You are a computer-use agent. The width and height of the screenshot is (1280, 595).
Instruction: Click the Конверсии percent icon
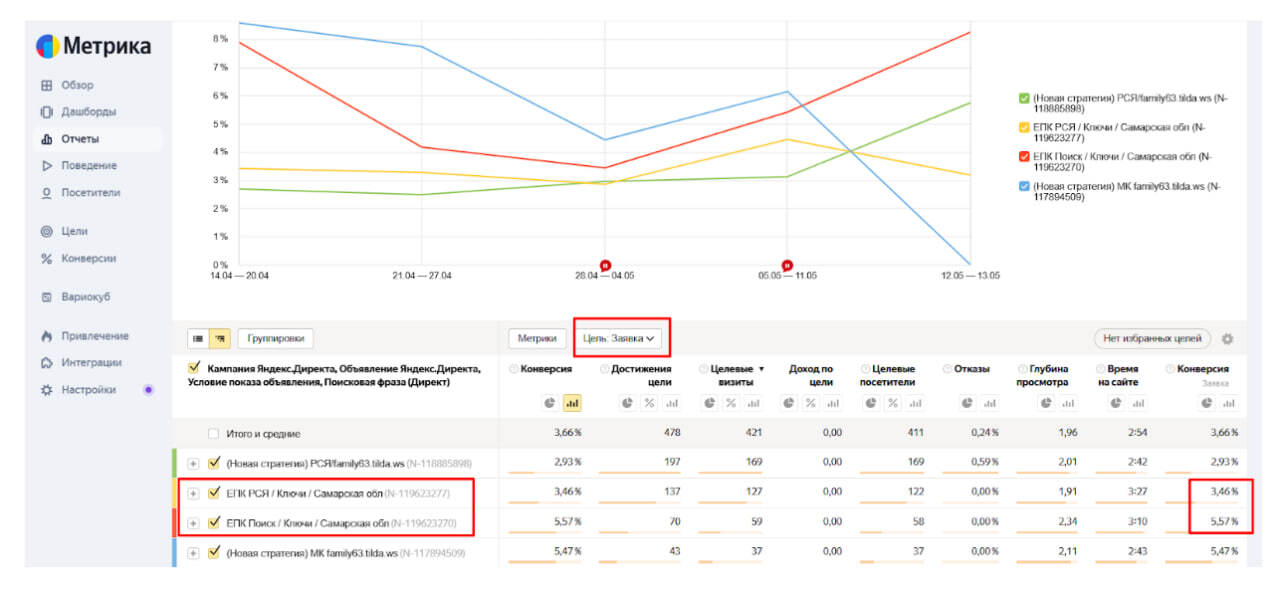point(46,258)
